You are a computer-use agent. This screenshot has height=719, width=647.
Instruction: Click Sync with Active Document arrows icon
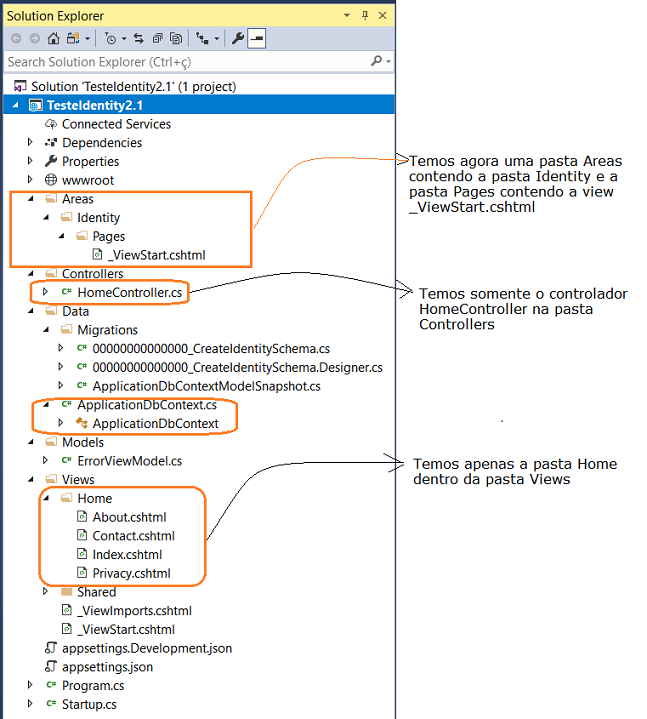(138, 39)
